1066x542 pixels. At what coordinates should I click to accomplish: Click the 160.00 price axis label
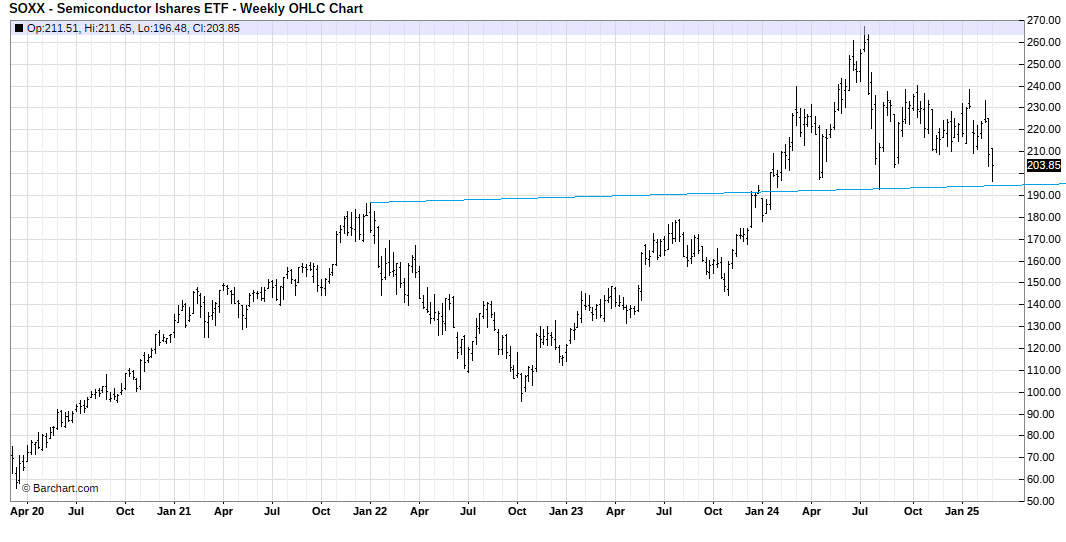(1045, 261)
